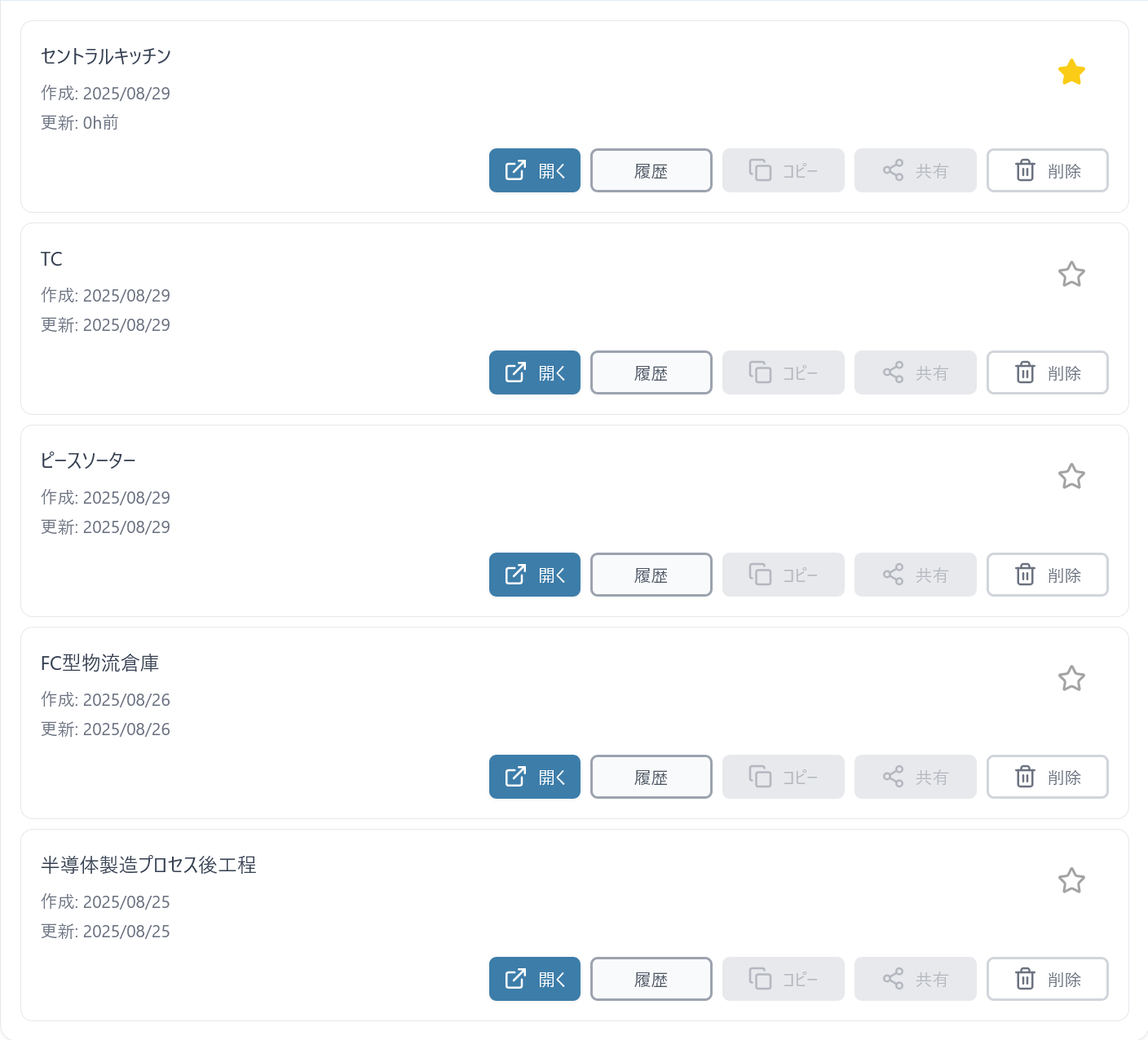1148x1040 pixels.
Task: Show 履歴 for FC型物流倉庫
Action: pyautogui.click(x=651, y=777)
